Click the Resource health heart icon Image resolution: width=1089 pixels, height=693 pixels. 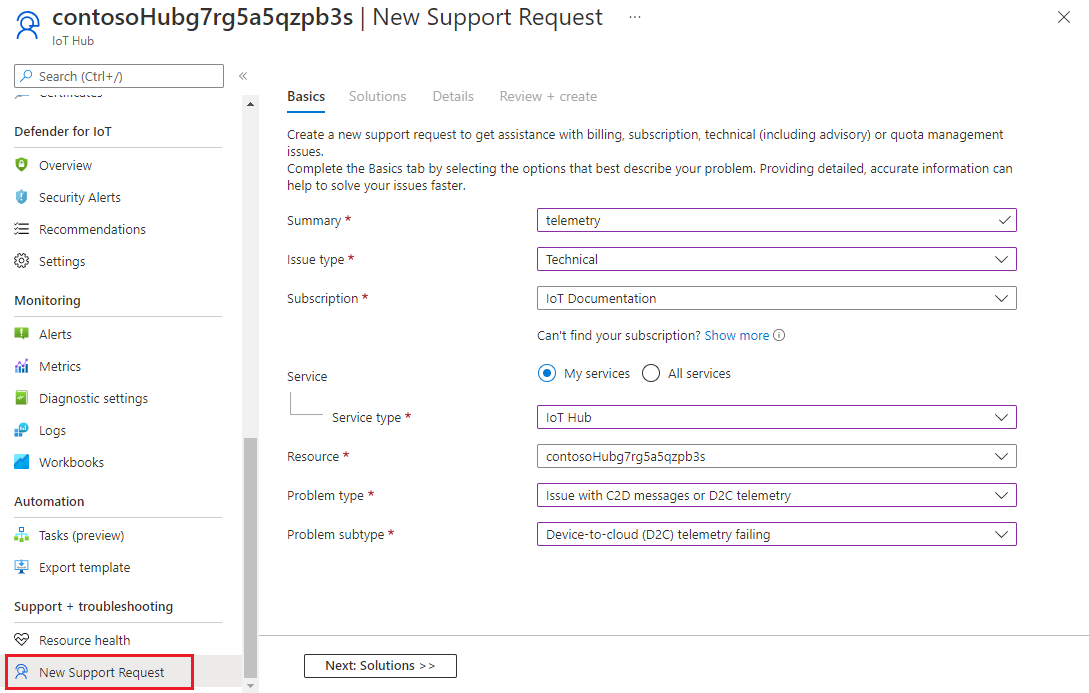click(x=22, y=641)
